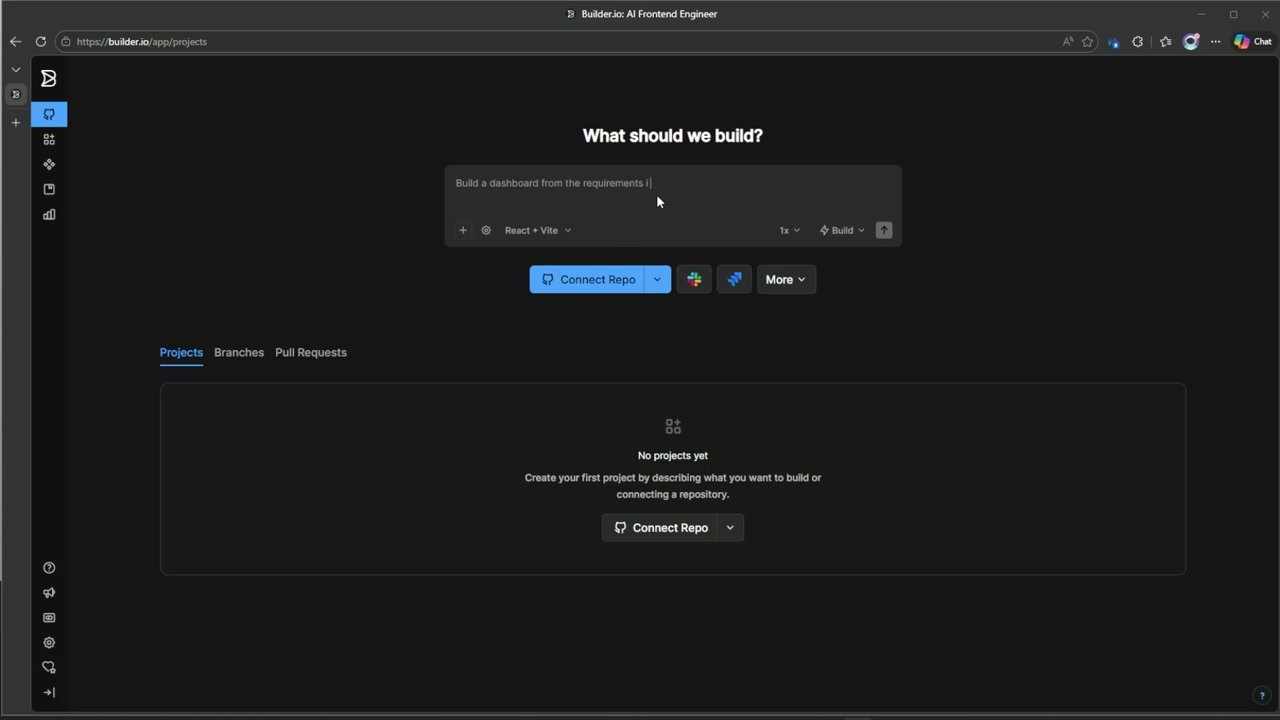Open the settings gear in the left sidebar
The width and height of the screenshot is (1280, 720).
pos(48,642)
